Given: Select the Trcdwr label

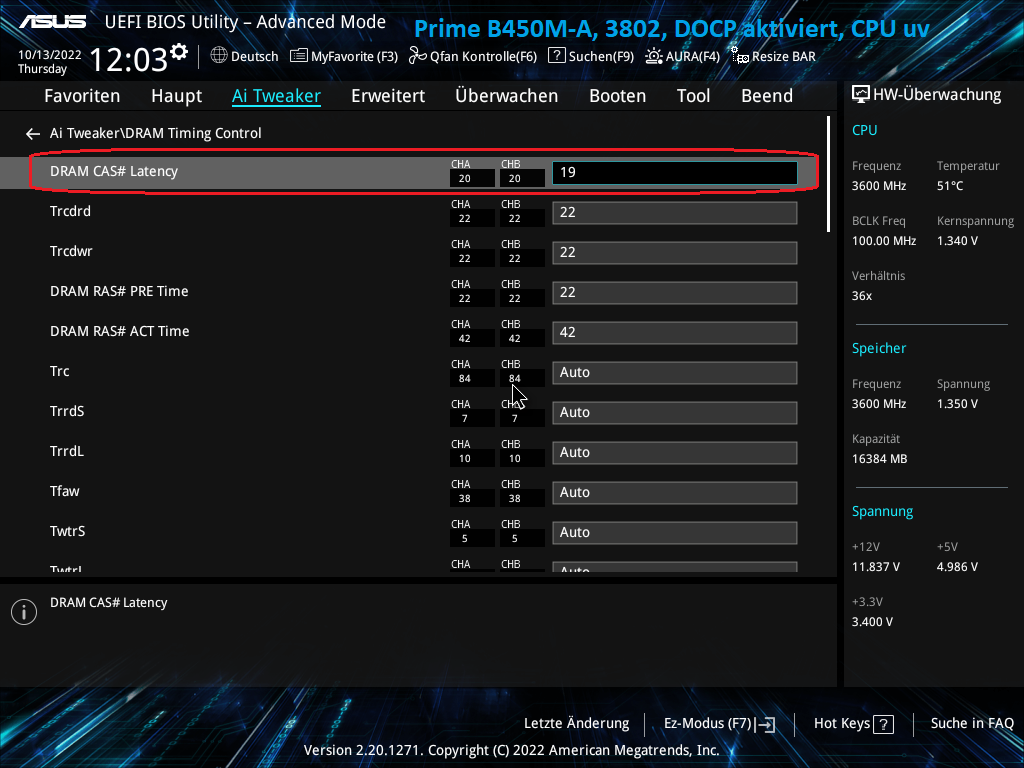Looking at the screenshot, I should click(71, 251).
